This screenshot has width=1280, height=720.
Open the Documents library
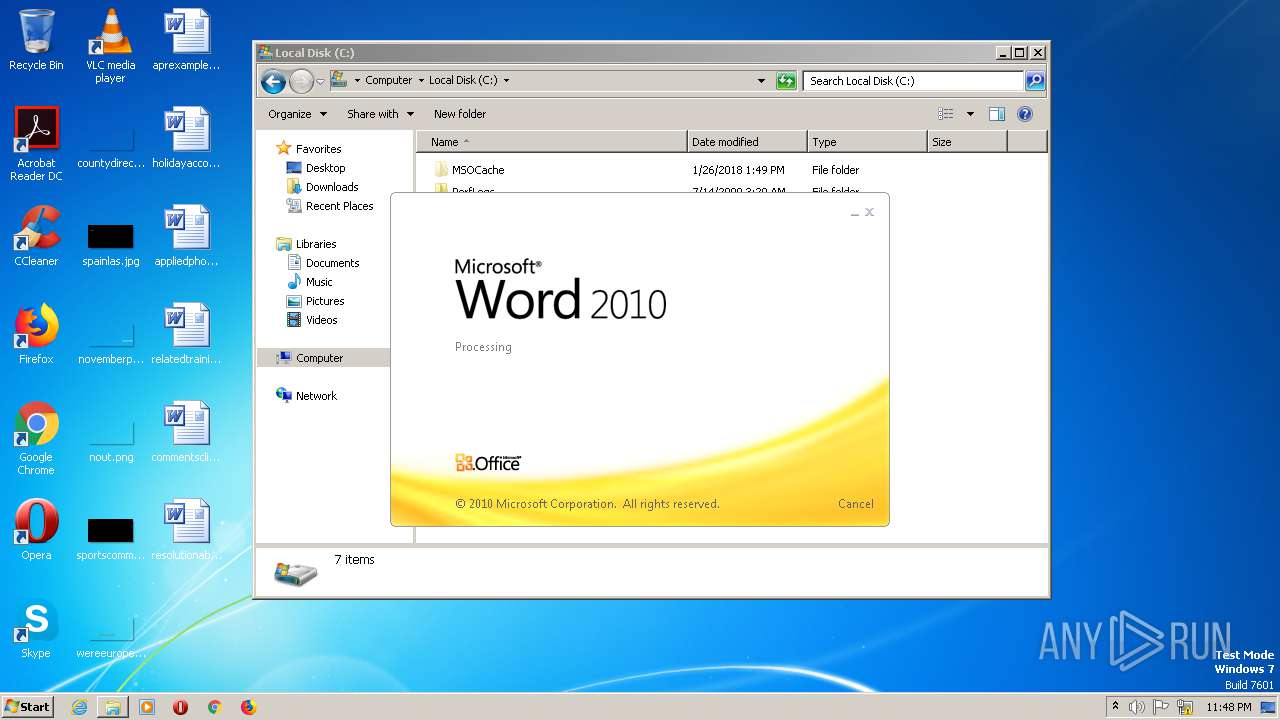(x=332, y=263)
